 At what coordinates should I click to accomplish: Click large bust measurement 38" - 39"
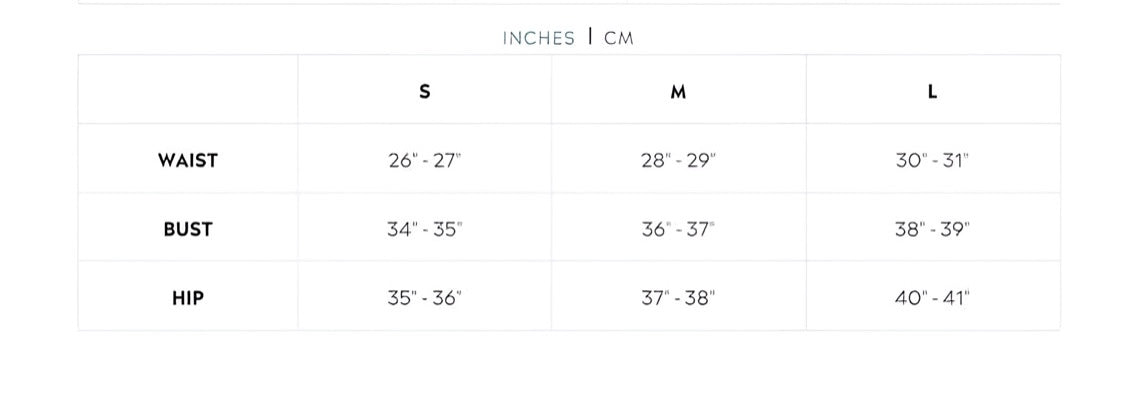tap(932, 229)
